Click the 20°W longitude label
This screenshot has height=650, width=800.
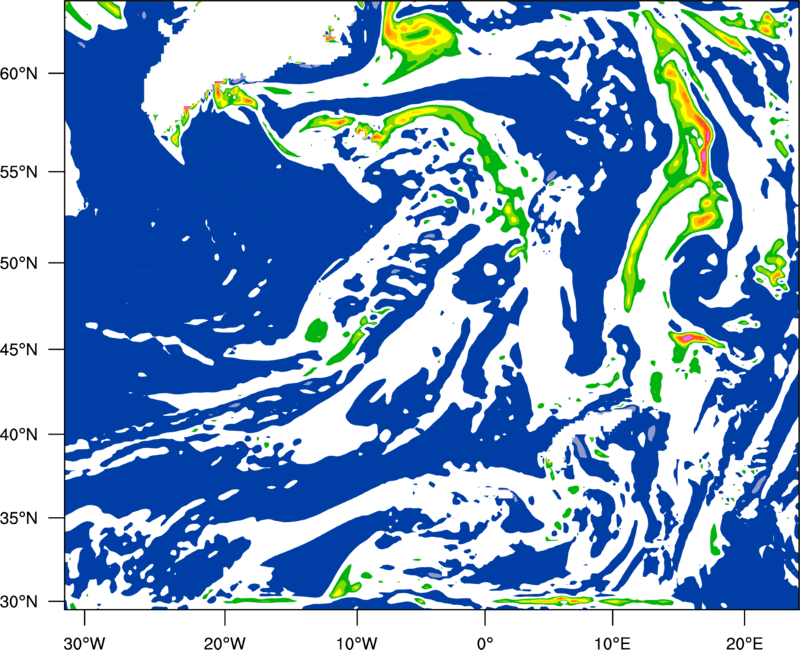225,643
